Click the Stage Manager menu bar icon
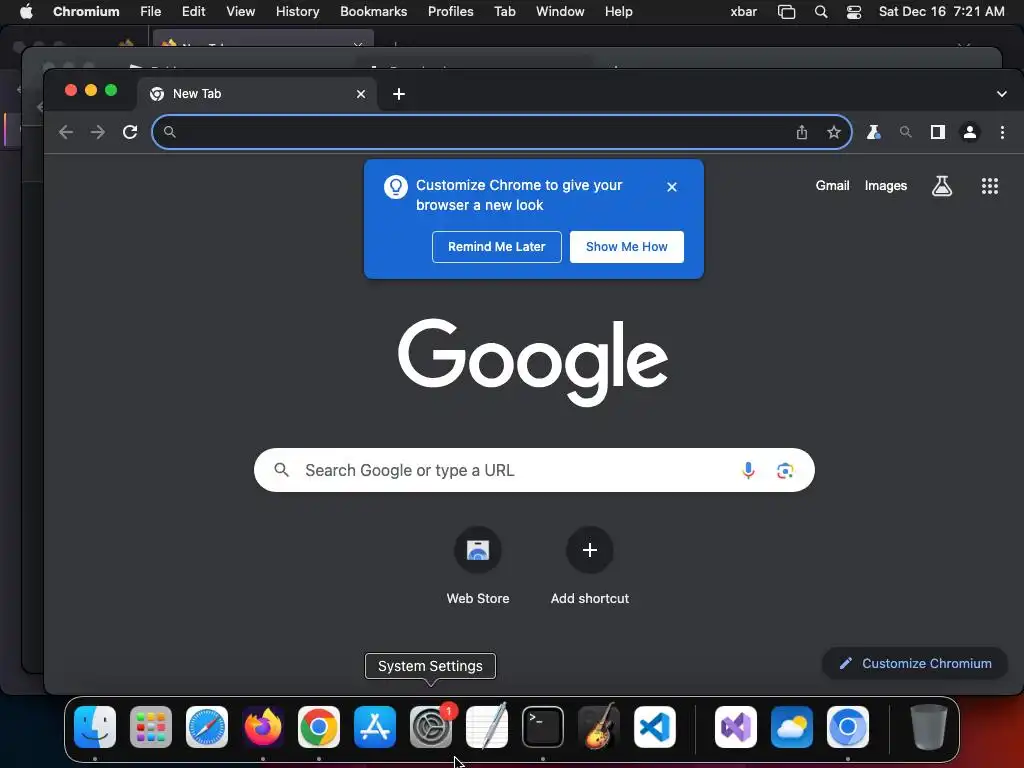This screenshot has width=1024, height=768. click(x=786, y=12)
